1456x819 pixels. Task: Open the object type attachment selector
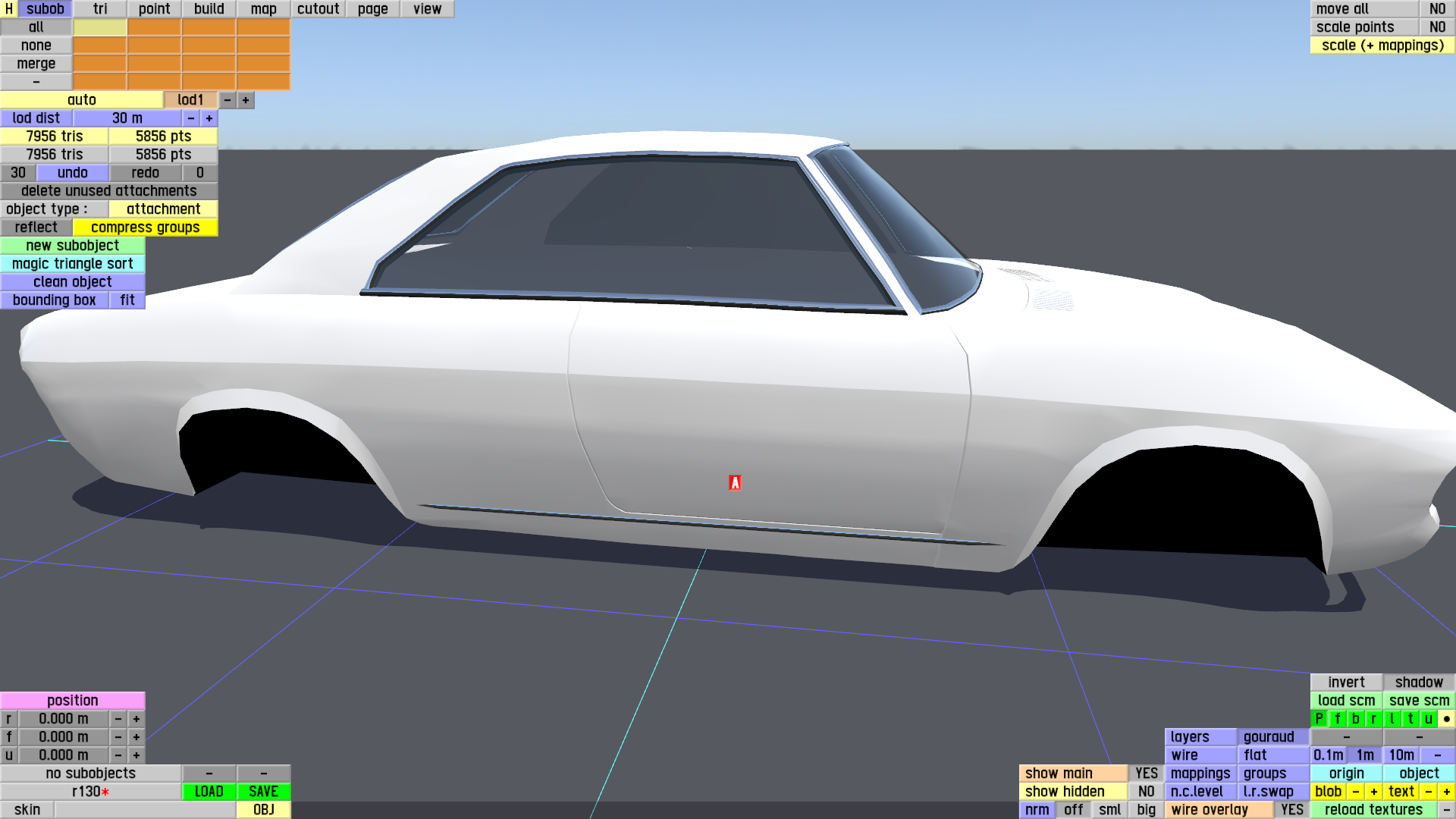click(163, 209)
